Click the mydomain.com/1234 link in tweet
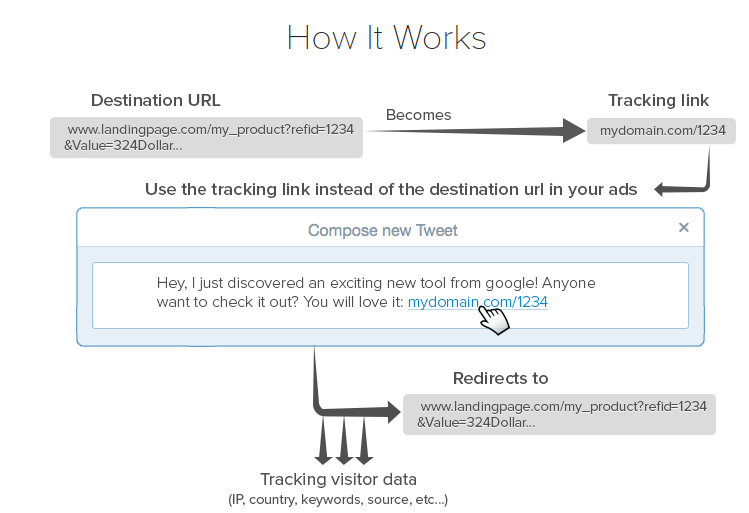The width and height of the screenshot is (749, 513). point(477,302)
